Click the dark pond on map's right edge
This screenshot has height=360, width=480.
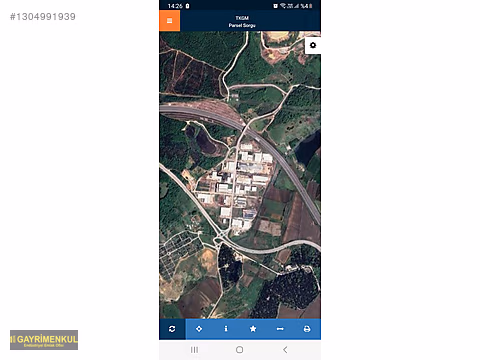(308, 147)
